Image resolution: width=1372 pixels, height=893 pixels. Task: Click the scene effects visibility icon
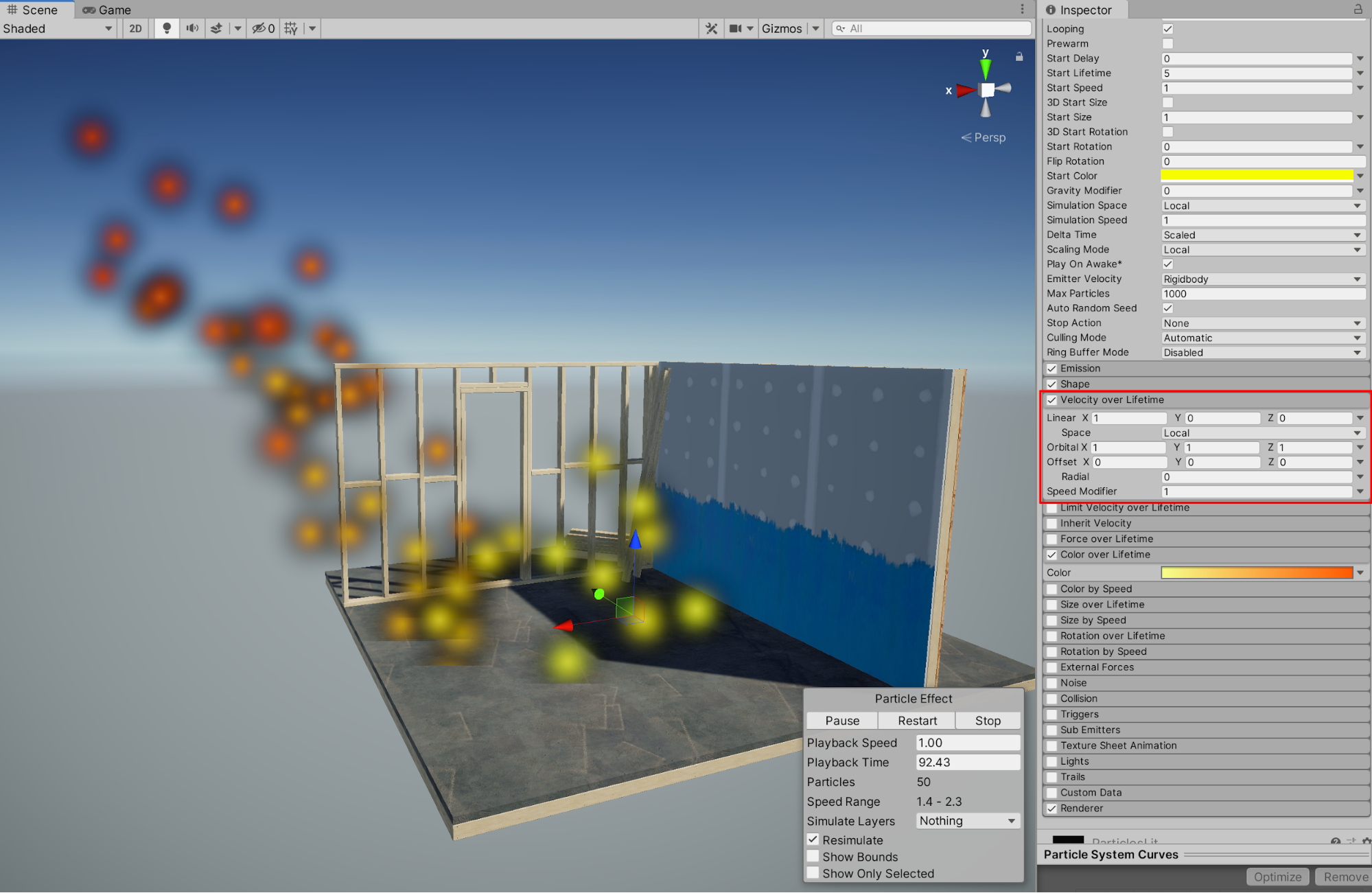[216, 28]
